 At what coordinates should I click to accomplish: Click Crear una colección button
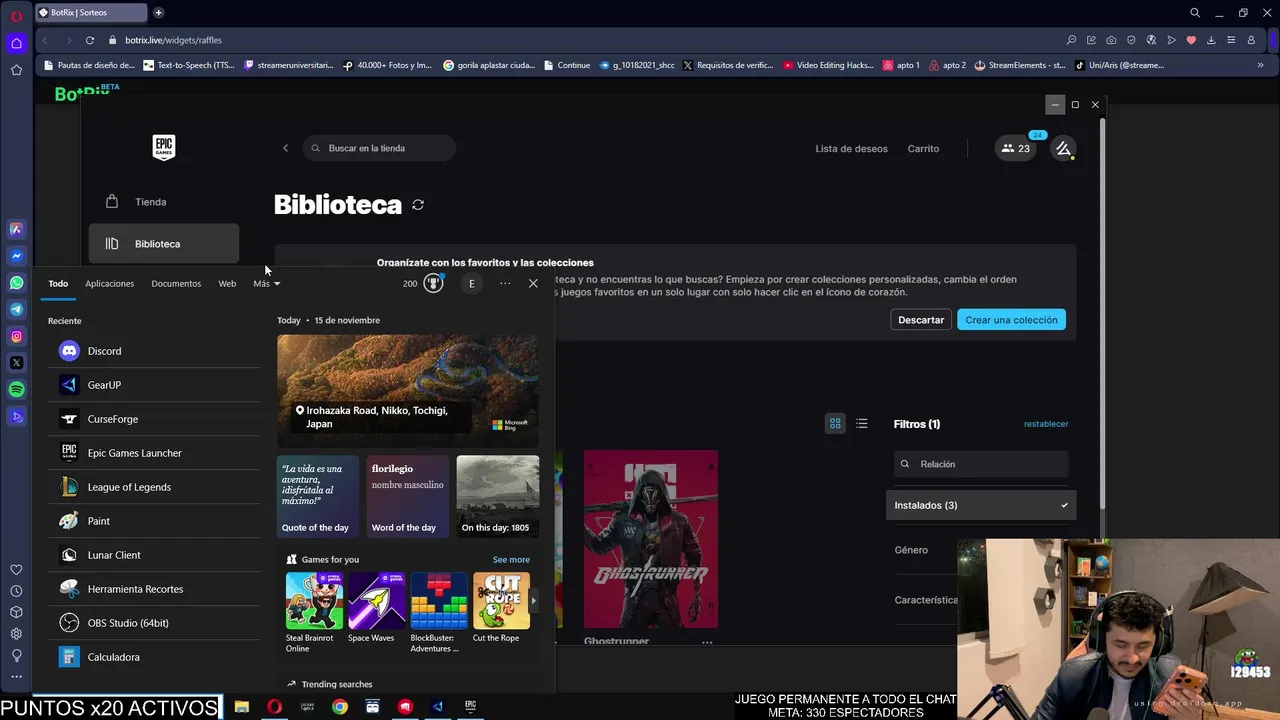point(1011,320)
